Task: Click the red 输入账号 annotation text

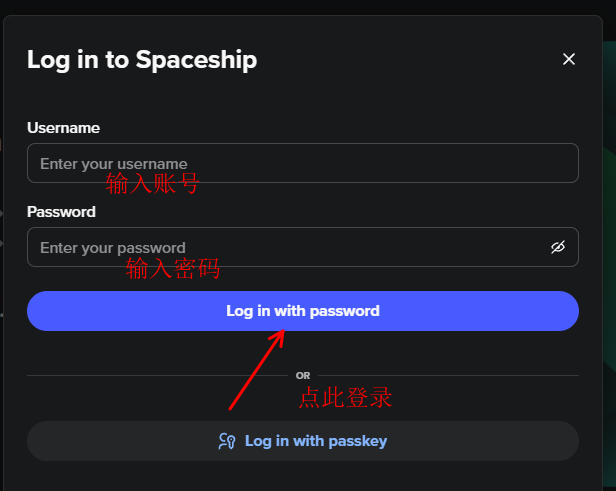Action: tap(152, 183)
